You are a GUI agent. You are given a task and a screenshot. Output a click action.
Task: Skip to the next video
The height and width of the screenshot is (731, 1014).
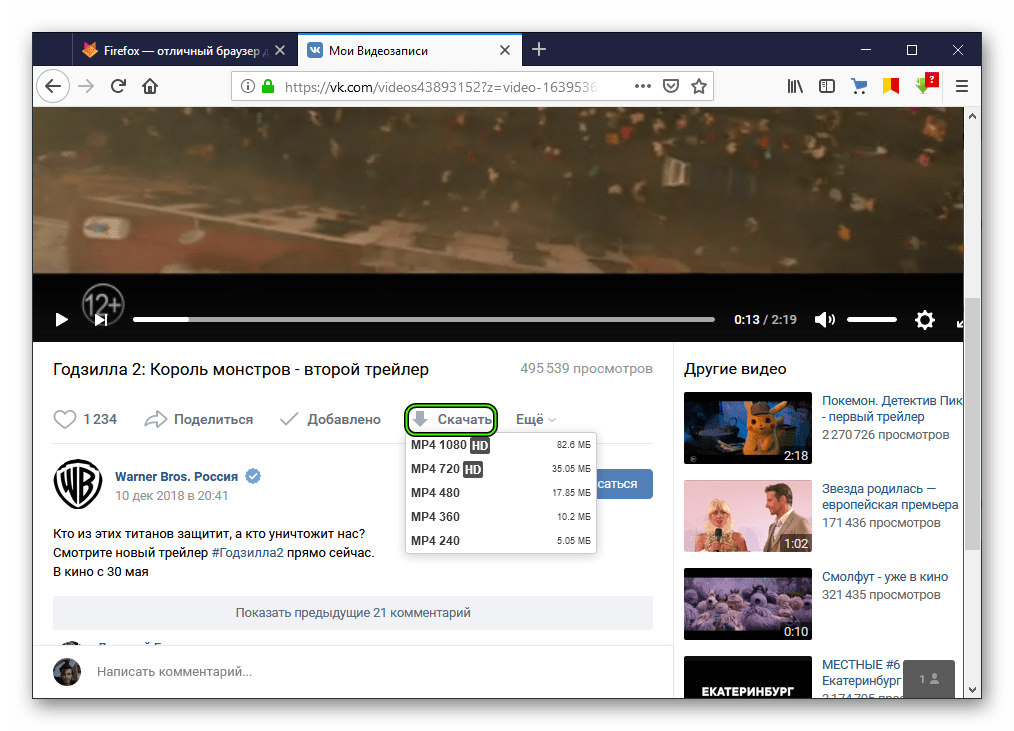[101, 320]
